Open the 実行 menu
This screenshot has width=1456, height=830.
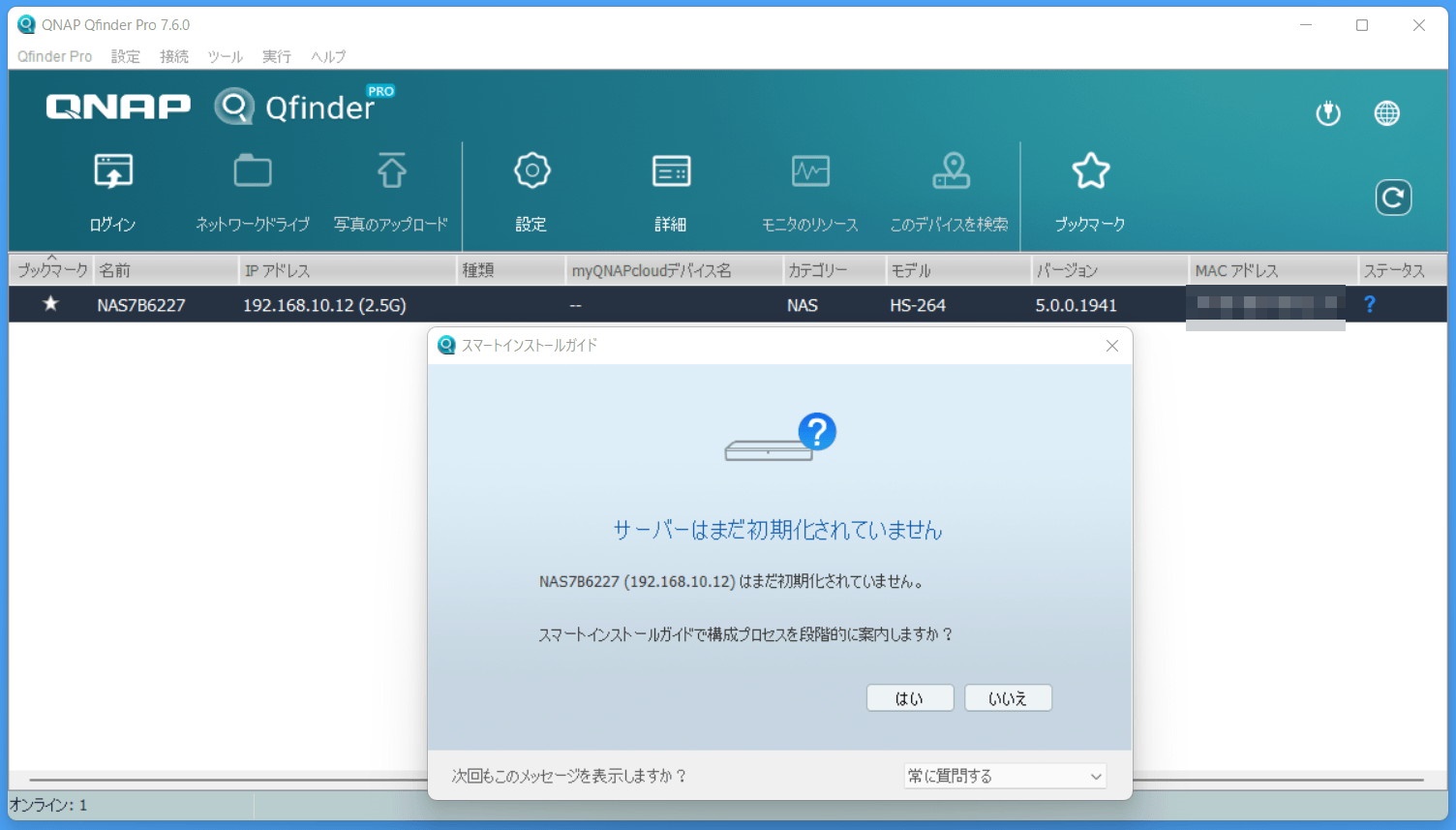[x=277, y=56]
